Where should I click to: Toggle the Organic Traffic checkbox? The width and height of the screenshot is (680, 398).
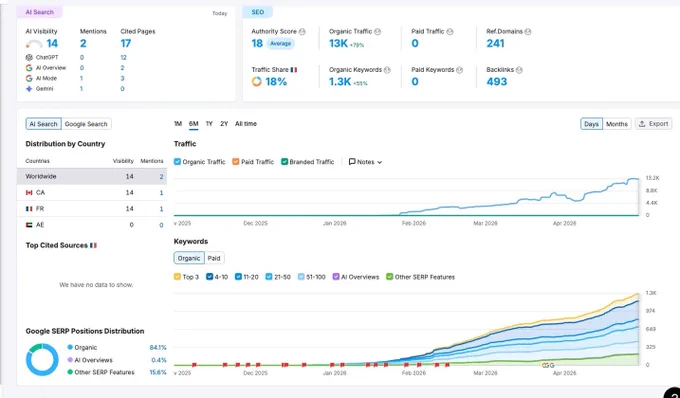tap(177, 162)
